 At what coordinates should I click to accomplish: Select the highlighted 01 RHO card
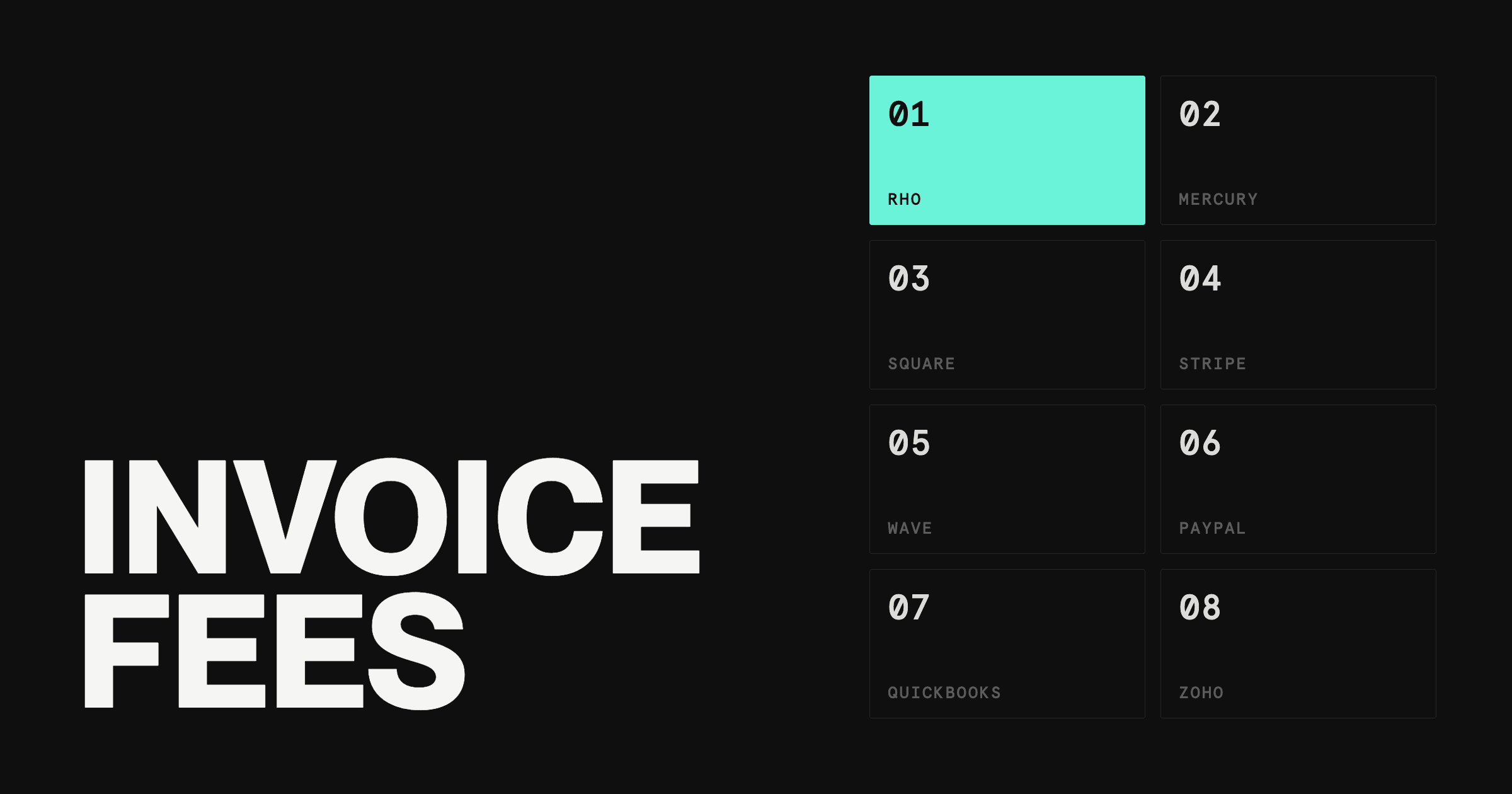point(1007,150)
